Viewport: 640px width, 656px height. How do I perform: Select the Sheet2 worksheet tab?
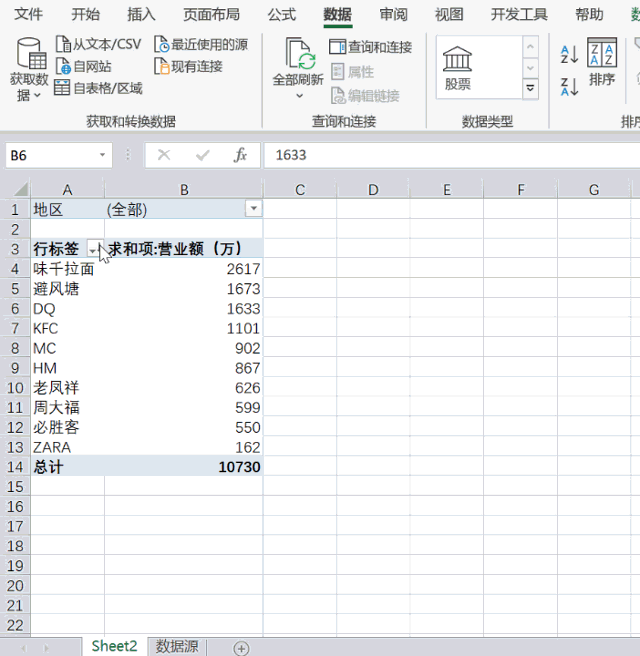pyautogui.click(x=114, y=646)
